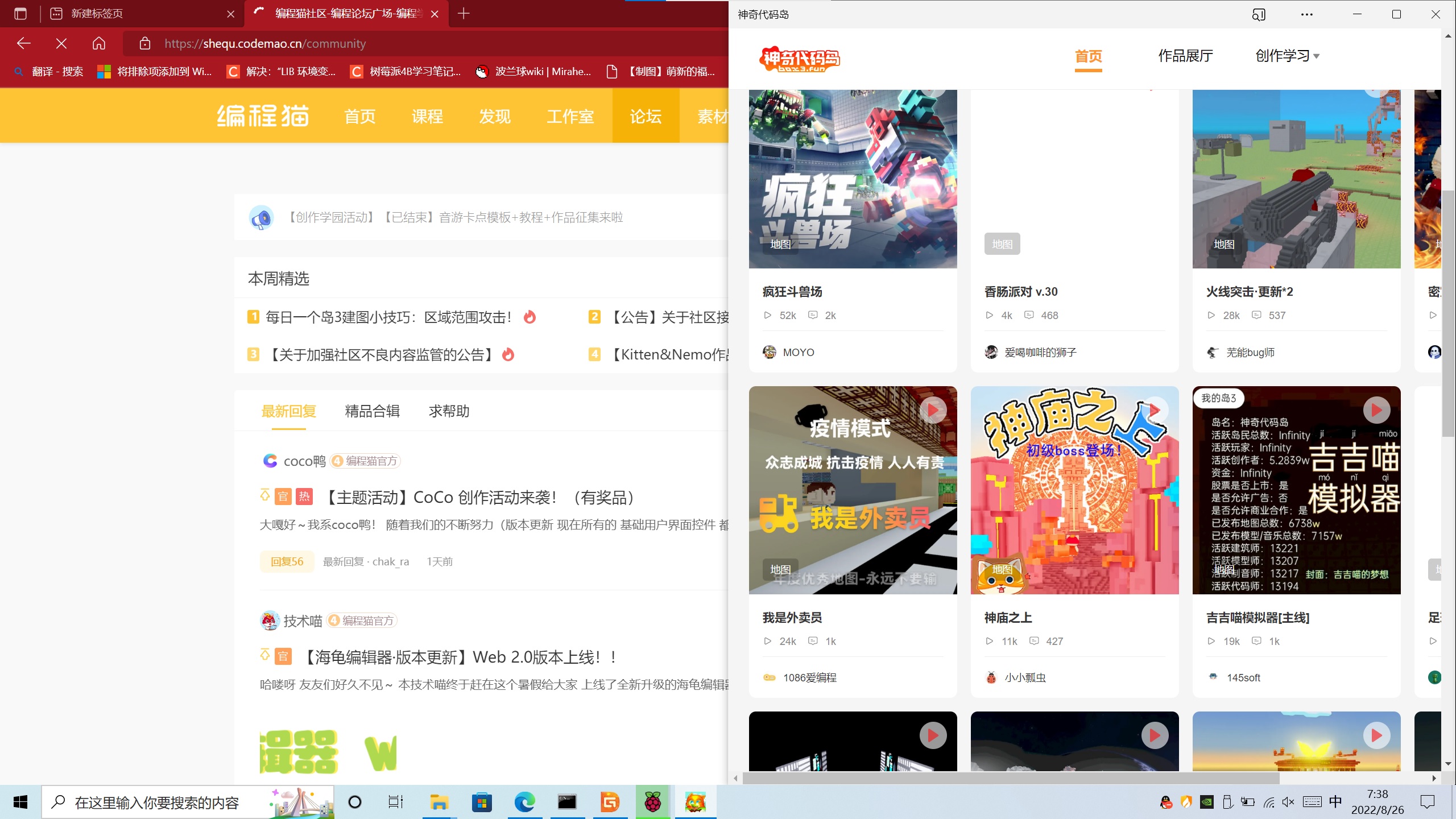This screenshot has height=819, width=1456.
Task: Play the 神庙之上 map preview
Action: tap(1155, 410)
